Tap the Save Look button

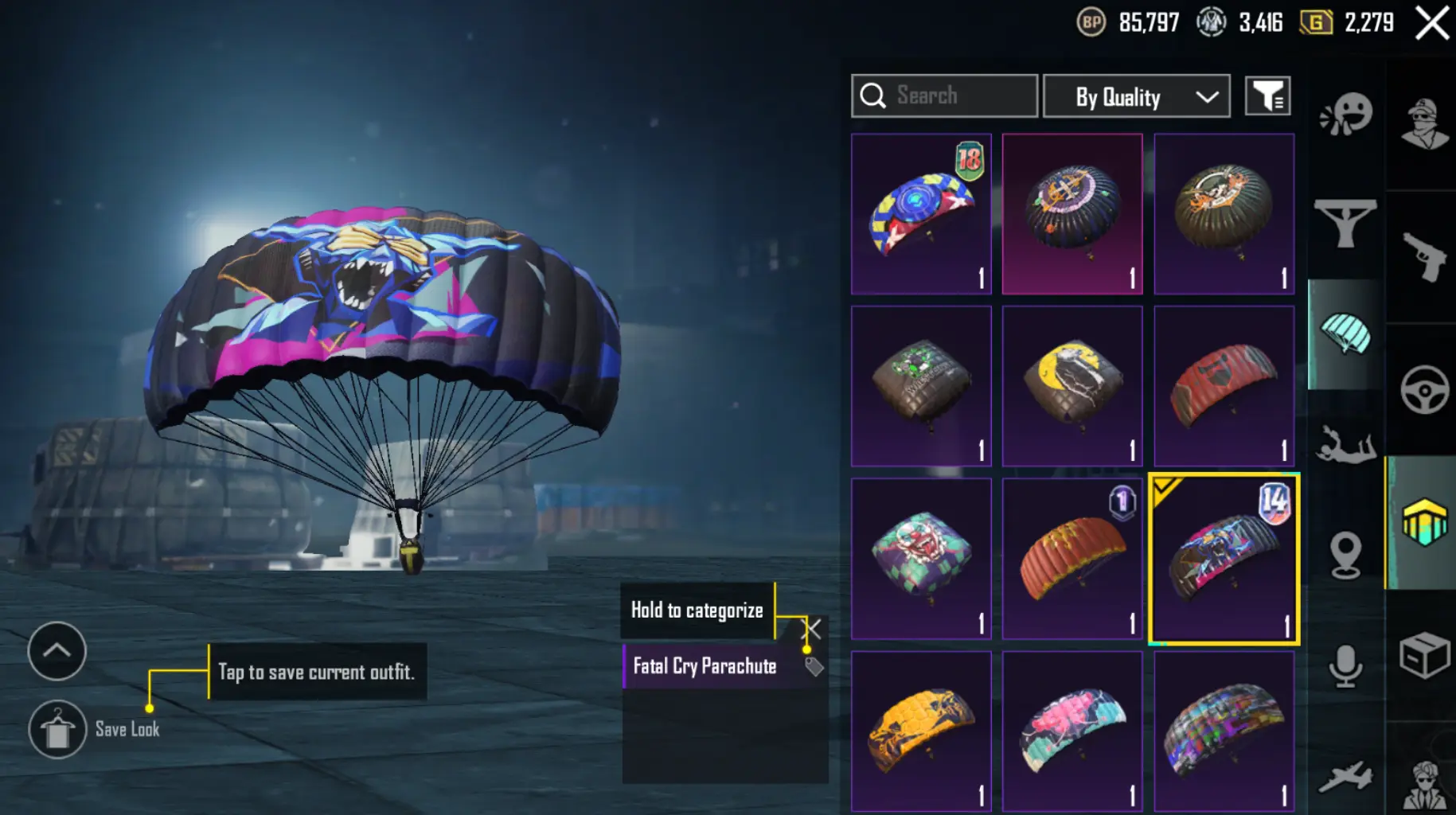click(x=94, y=729)
